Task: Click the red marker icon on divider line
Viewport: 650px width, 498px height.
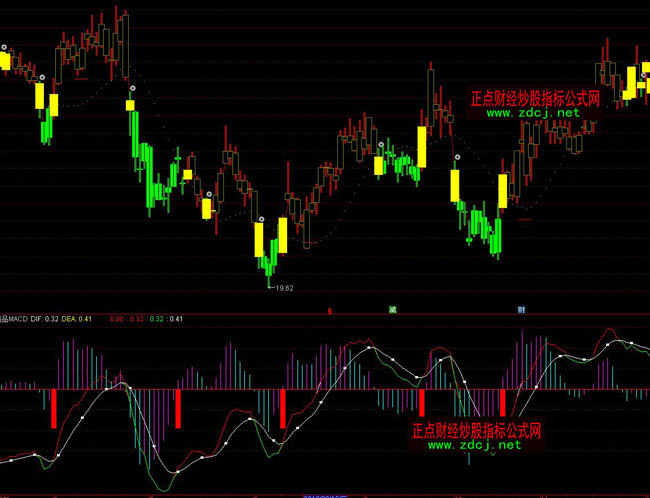Action: click(x=330, y=310)
